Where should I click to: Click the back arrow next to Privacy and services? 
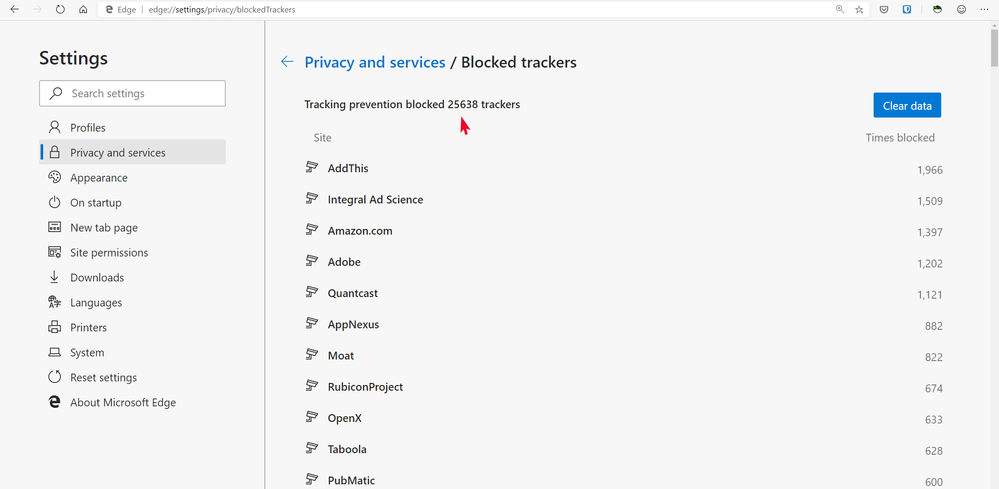287,62
